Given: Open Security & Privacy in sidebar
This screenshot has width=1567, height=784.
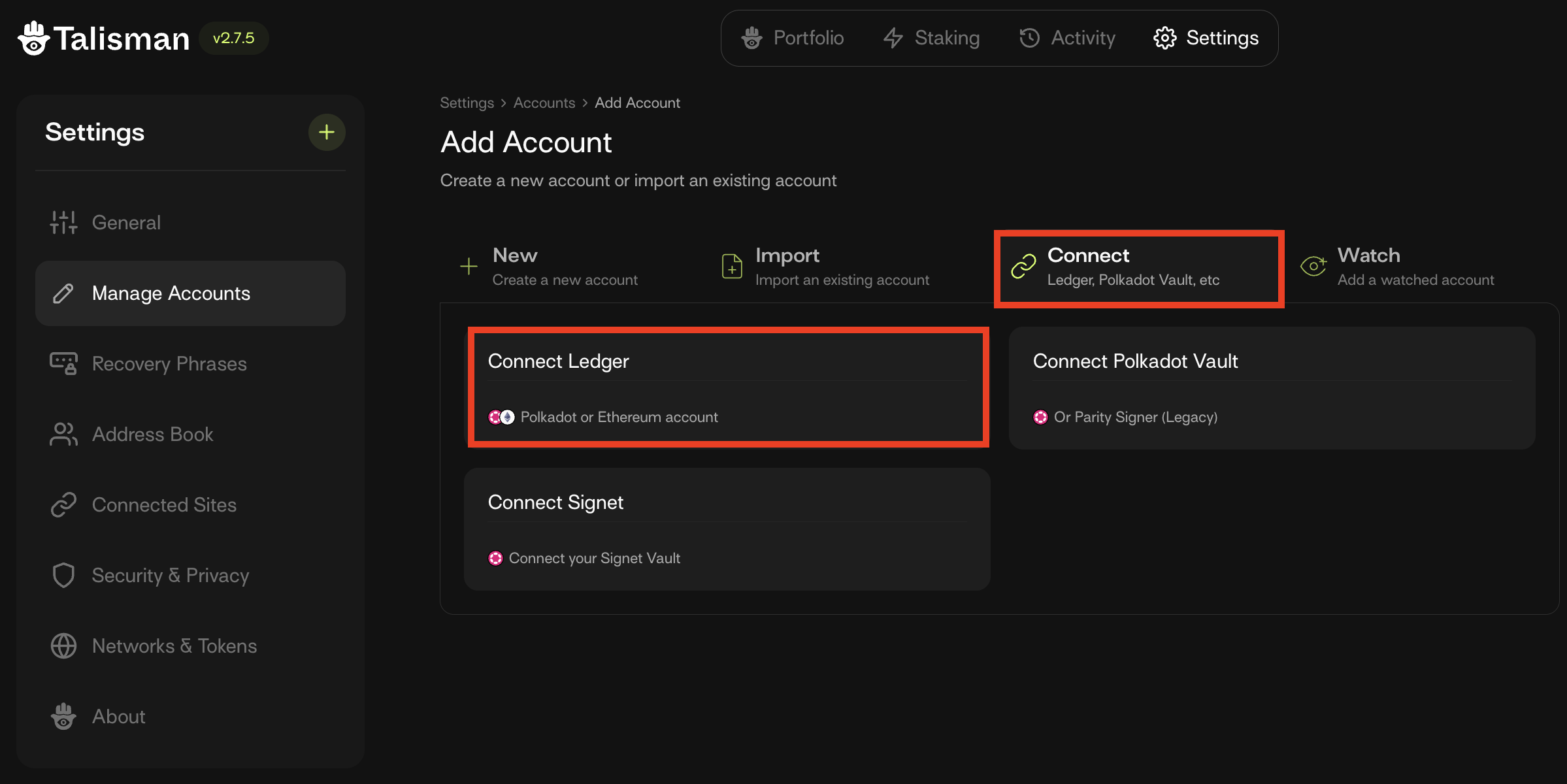Looking at the screenshot, I should pyautogui.click(x=170, y=576).
